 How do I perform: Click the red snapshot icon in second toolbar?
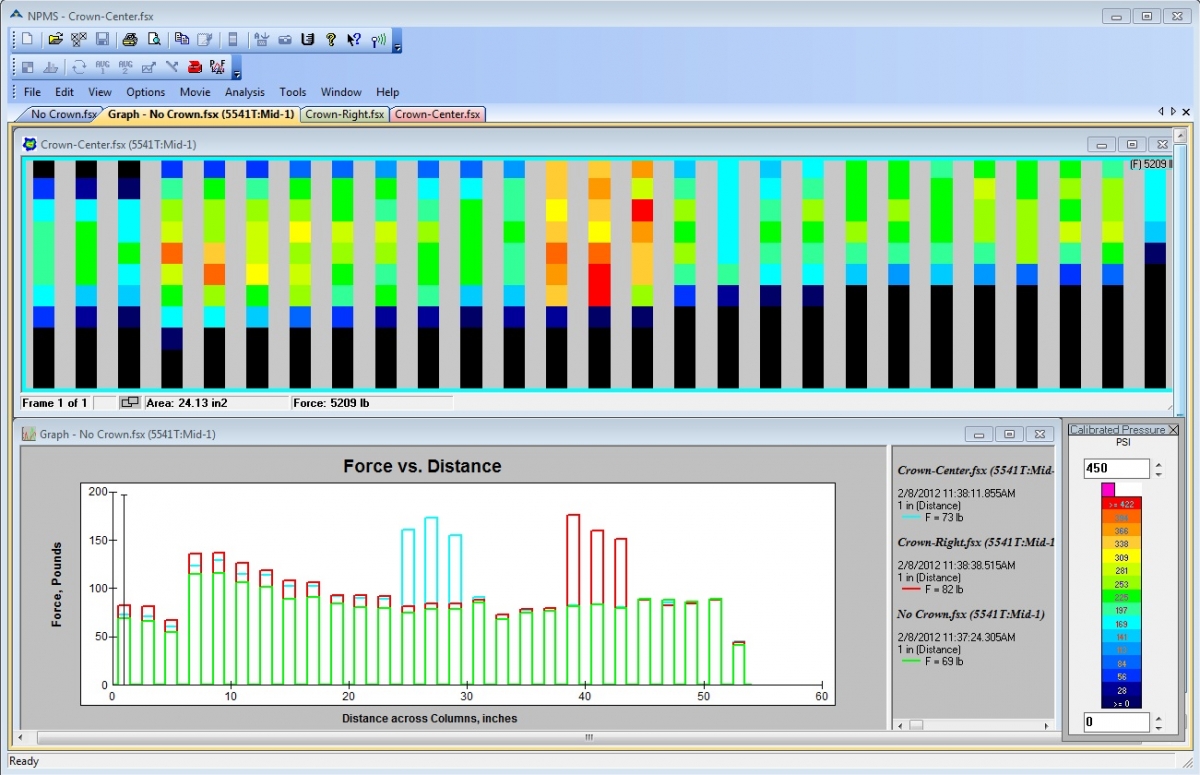point(194,67)
